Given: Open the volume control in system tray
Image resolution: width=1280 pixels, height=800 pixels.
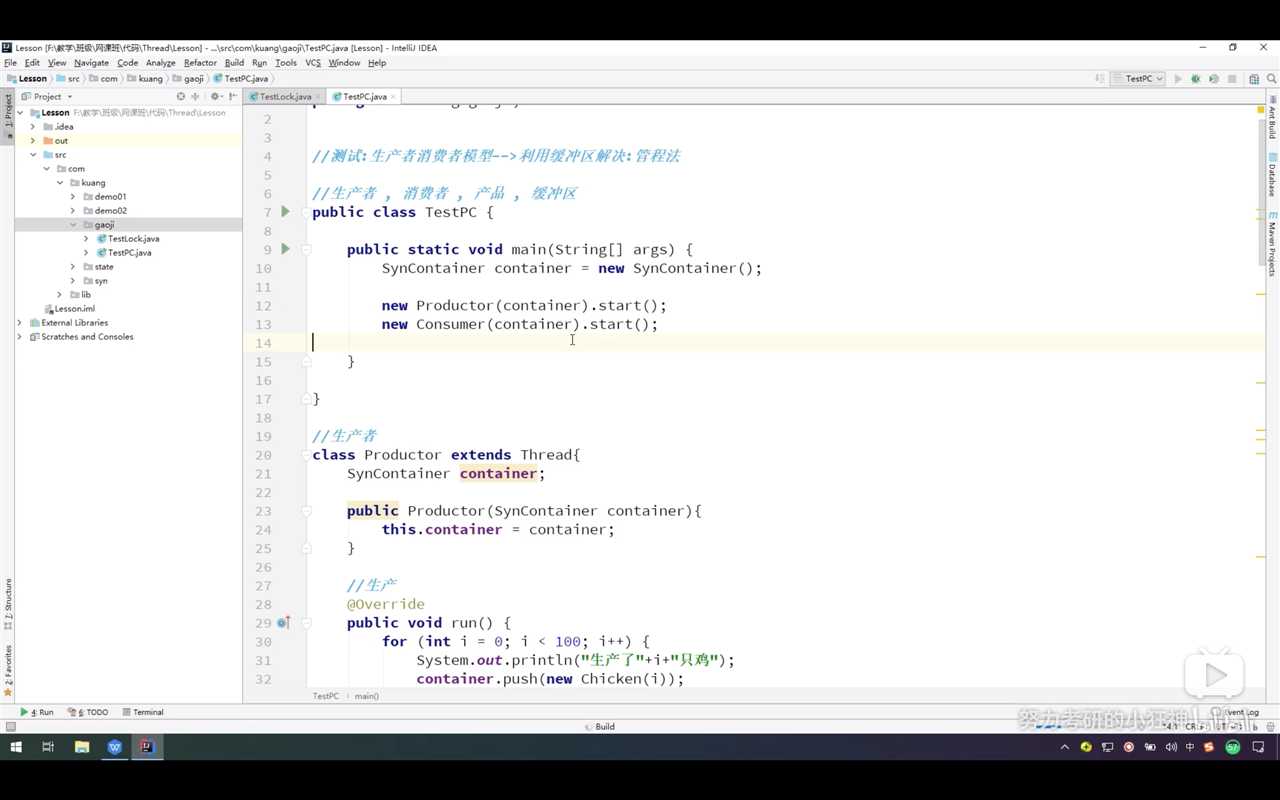Looking at the screenshot, I should (x=1171, y=747).
